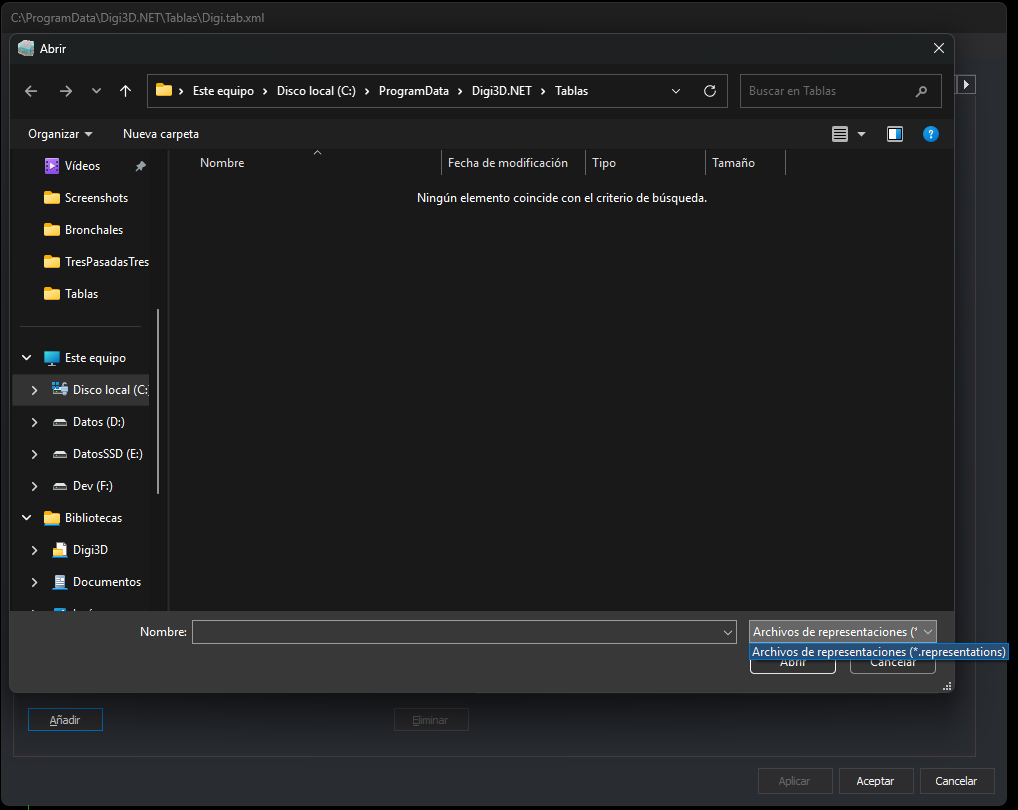Select Archivos de representaciones (*.representations) option
Image resolution: width=1018 pixels, height=810 pixels.
(878, 652)
